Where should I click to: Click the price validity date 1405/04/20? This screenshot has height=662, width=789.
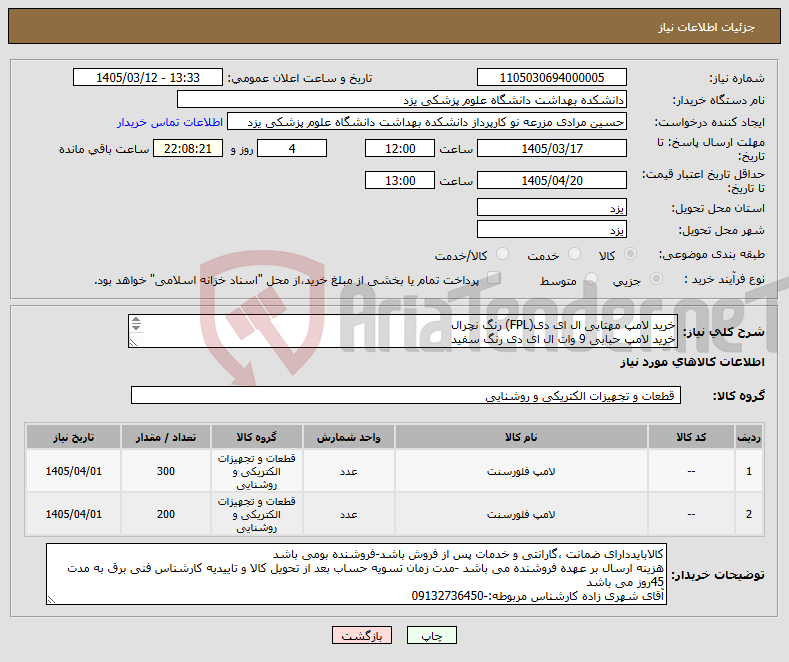click(x=551, y=180)
